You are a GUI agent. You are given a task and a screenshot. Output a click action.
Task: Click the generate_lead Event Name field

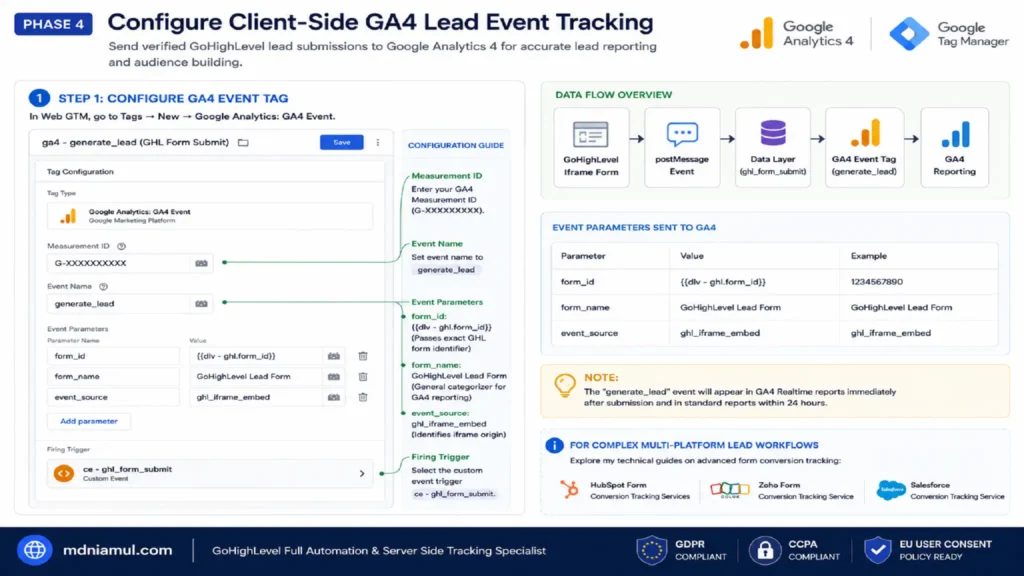(118, 304)
